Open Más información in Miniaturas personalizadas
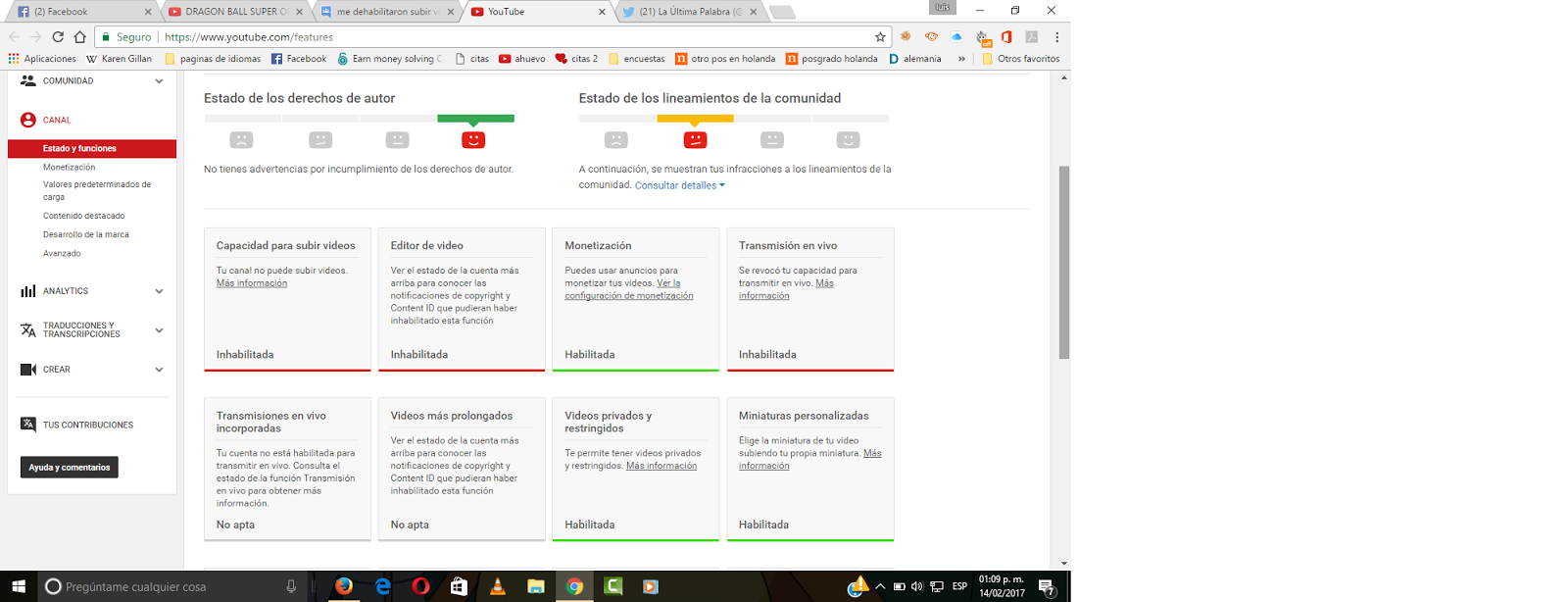The image size is (1568, 602). coord(809,460)
